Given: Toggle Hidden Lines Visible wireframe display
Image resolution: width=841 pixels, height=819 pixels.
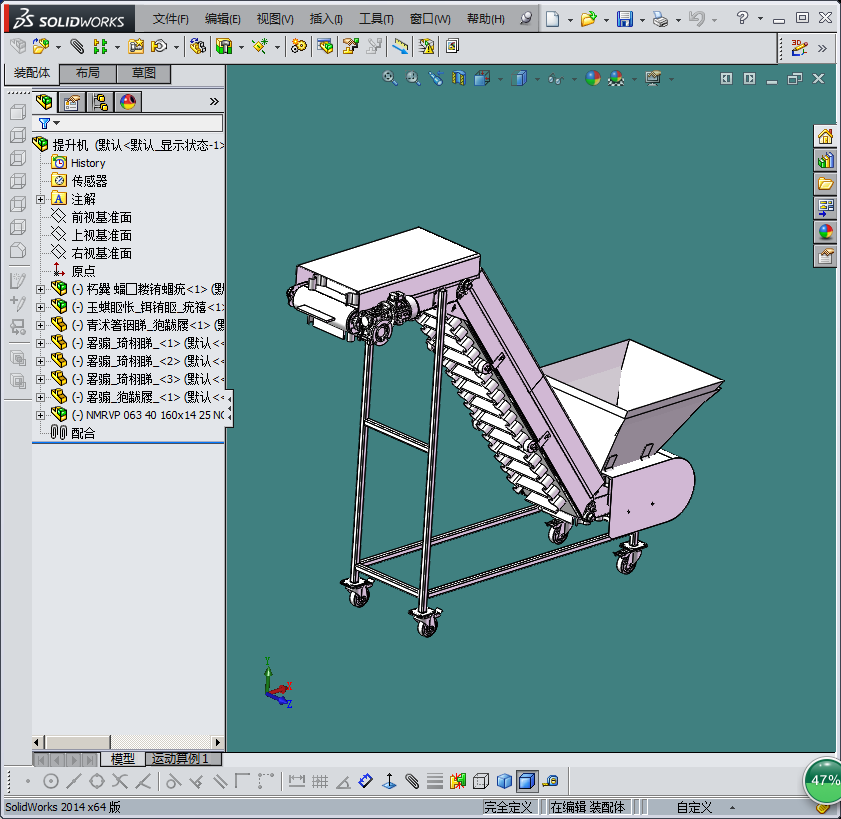Looking at the screenshot, I should (x=481, y=781).
